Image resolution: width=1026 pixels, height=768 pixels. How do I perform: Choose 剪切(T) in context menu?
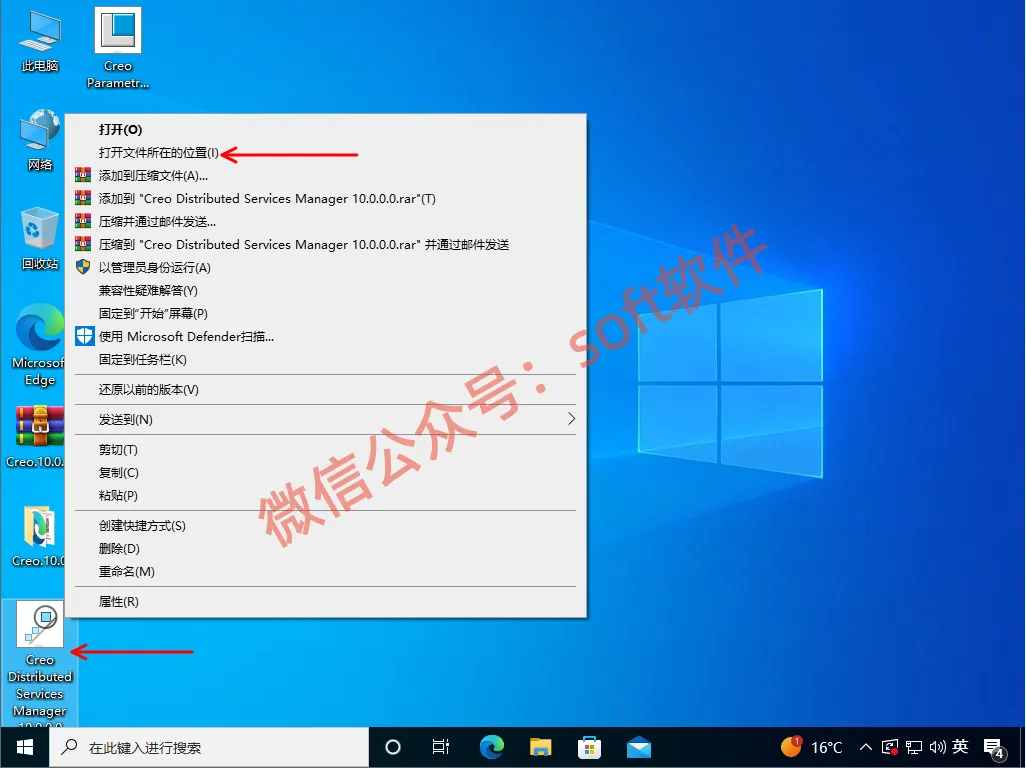coord(326,449)
